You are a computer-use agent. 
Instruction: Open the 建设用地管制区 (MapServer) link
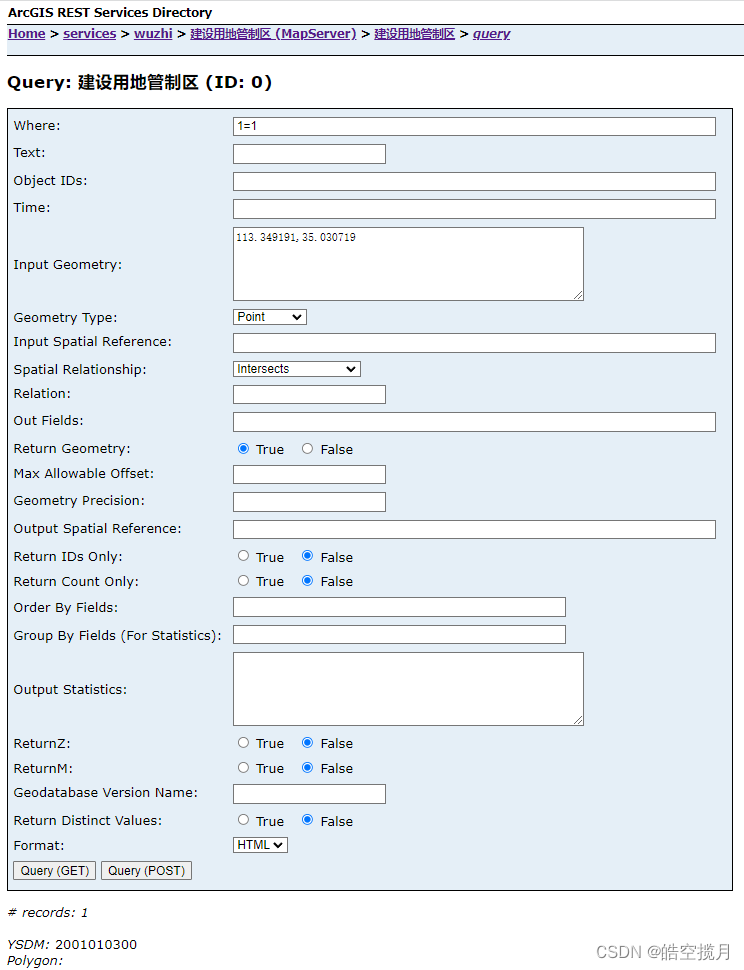coord(273,33)
